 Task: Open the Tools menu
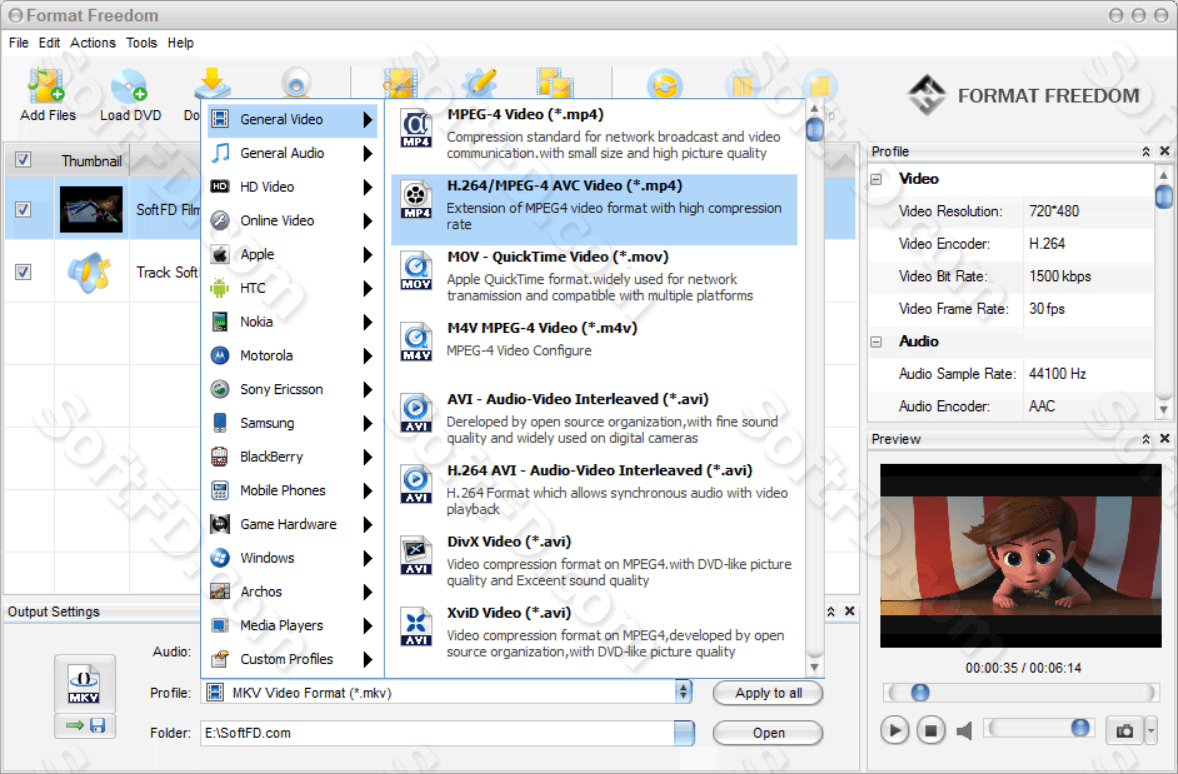141,43
